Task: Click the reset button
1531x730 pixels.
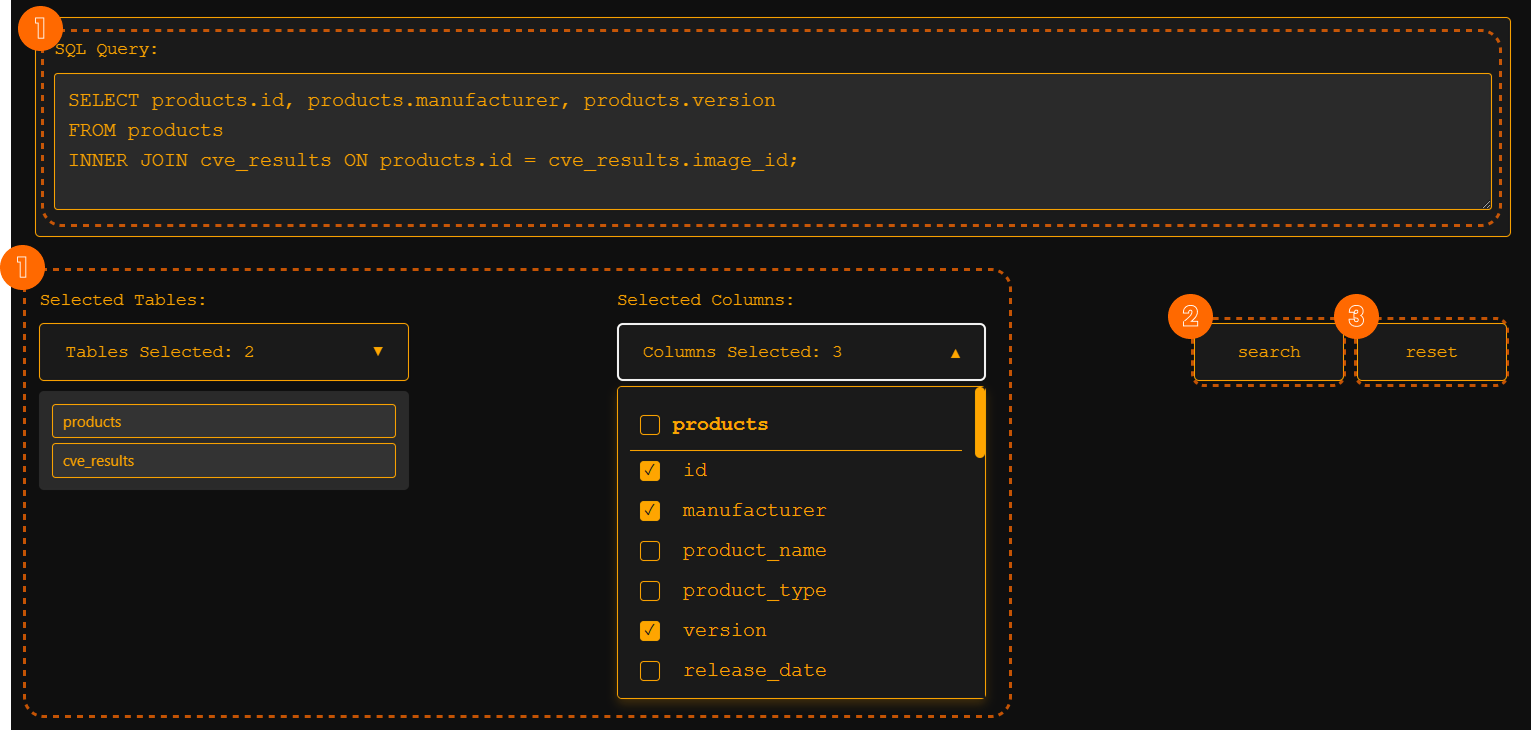Action: [x=1431, y=352]
